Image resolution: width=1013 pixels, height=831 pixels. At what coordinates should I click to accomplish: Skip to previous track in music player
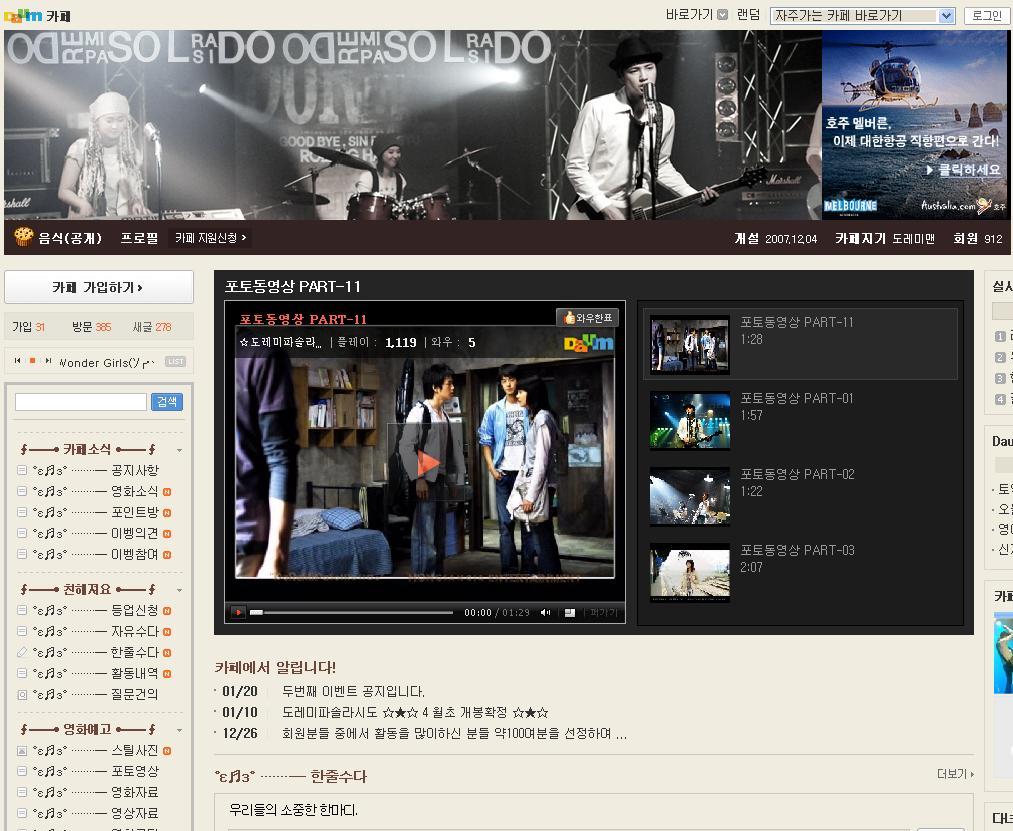click(17, 361)
